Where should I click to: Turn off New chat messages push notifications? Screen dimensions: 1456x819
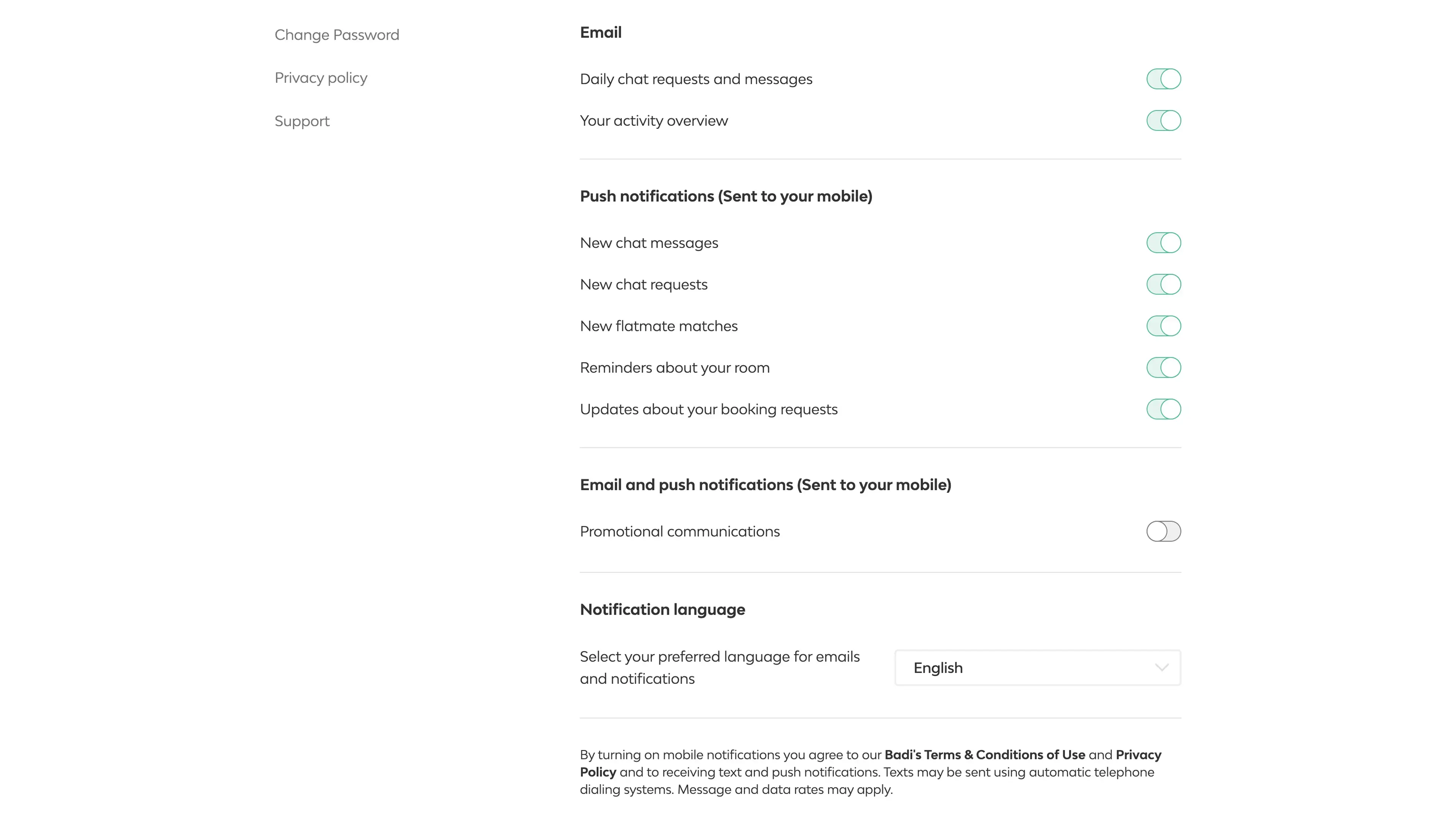(1163, 243)
